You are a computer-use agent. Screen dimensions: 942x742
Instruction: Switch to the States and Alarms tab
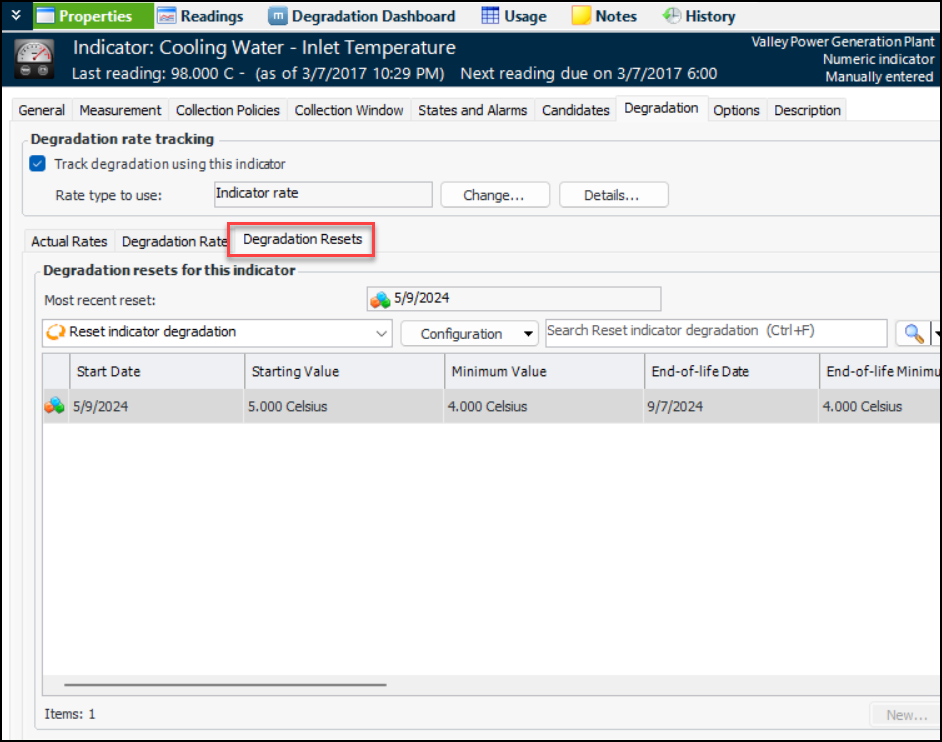tap(472, 110)
